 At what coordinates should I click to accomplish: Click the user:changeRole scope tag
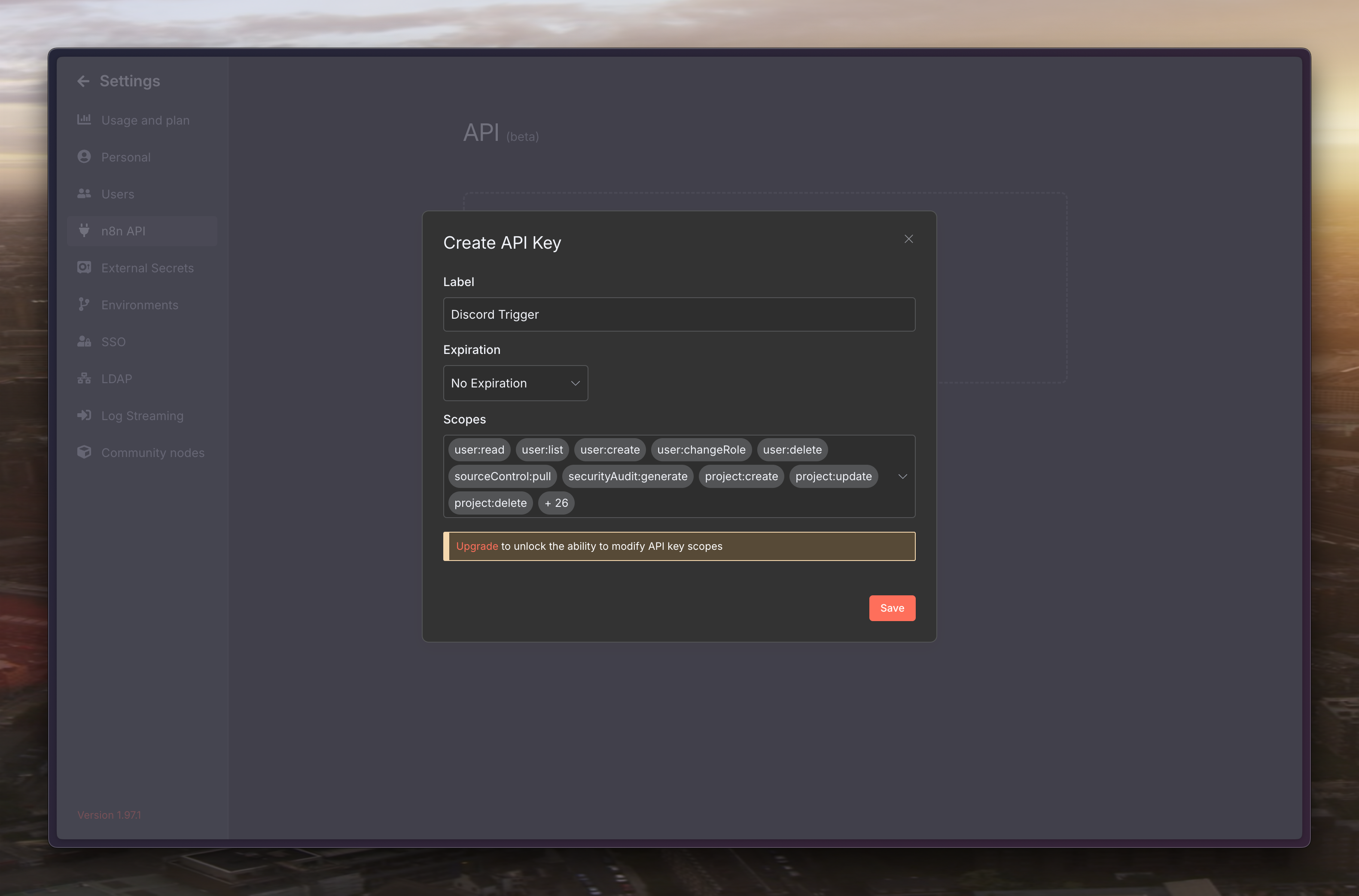(701, 450)
